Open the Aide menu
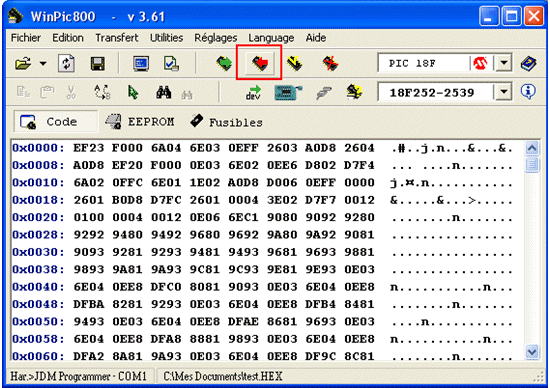This screenshot has height=388, width=550. point(316,38)
